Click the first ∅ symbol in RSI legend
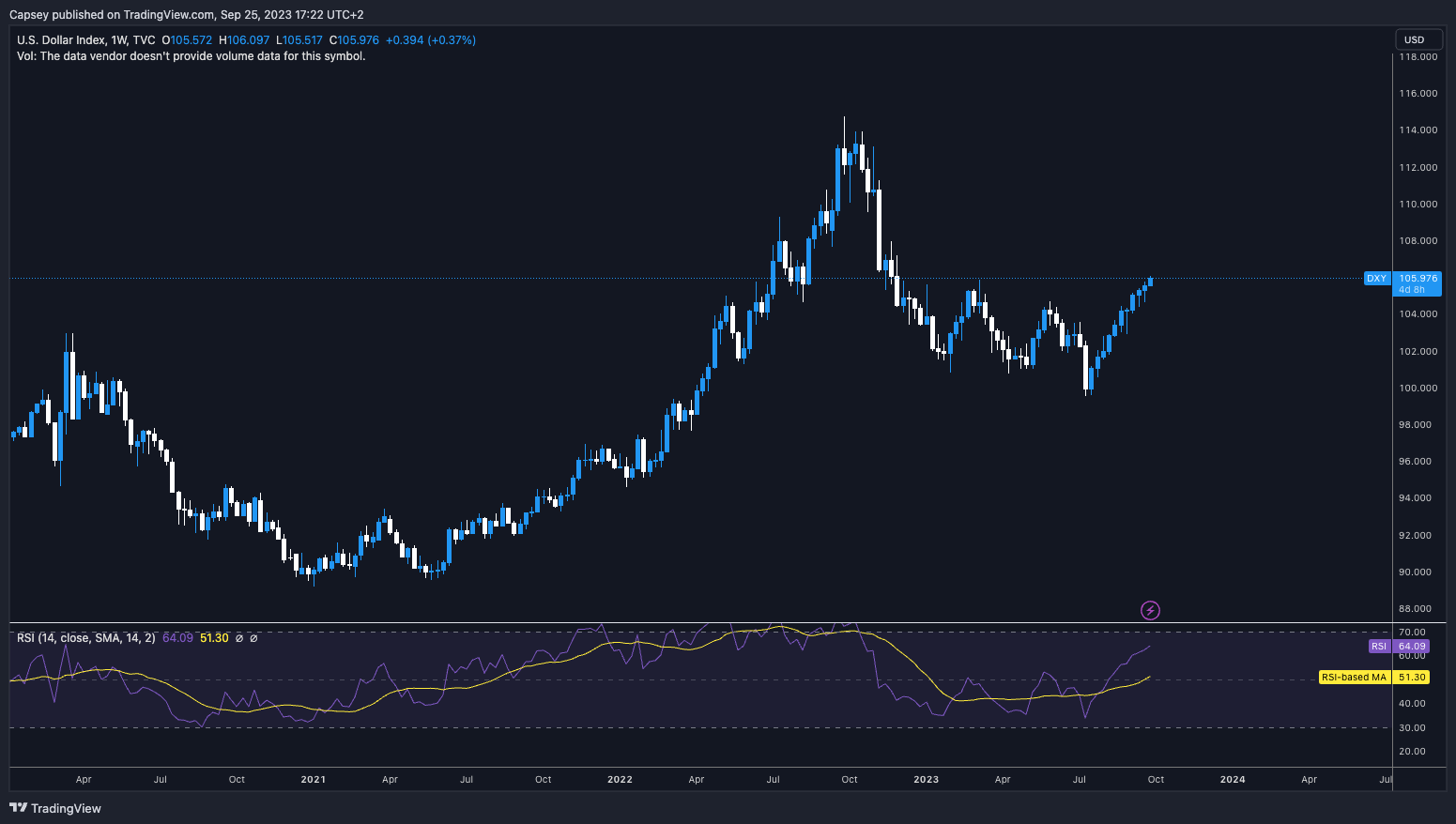1456x824 pixels. coord(239,638)
